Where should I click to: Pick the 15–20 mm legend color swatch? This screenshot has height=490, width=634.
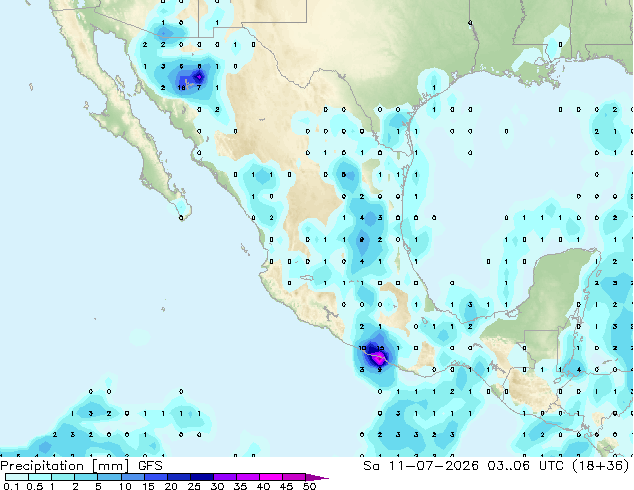[x=155, y=477]
